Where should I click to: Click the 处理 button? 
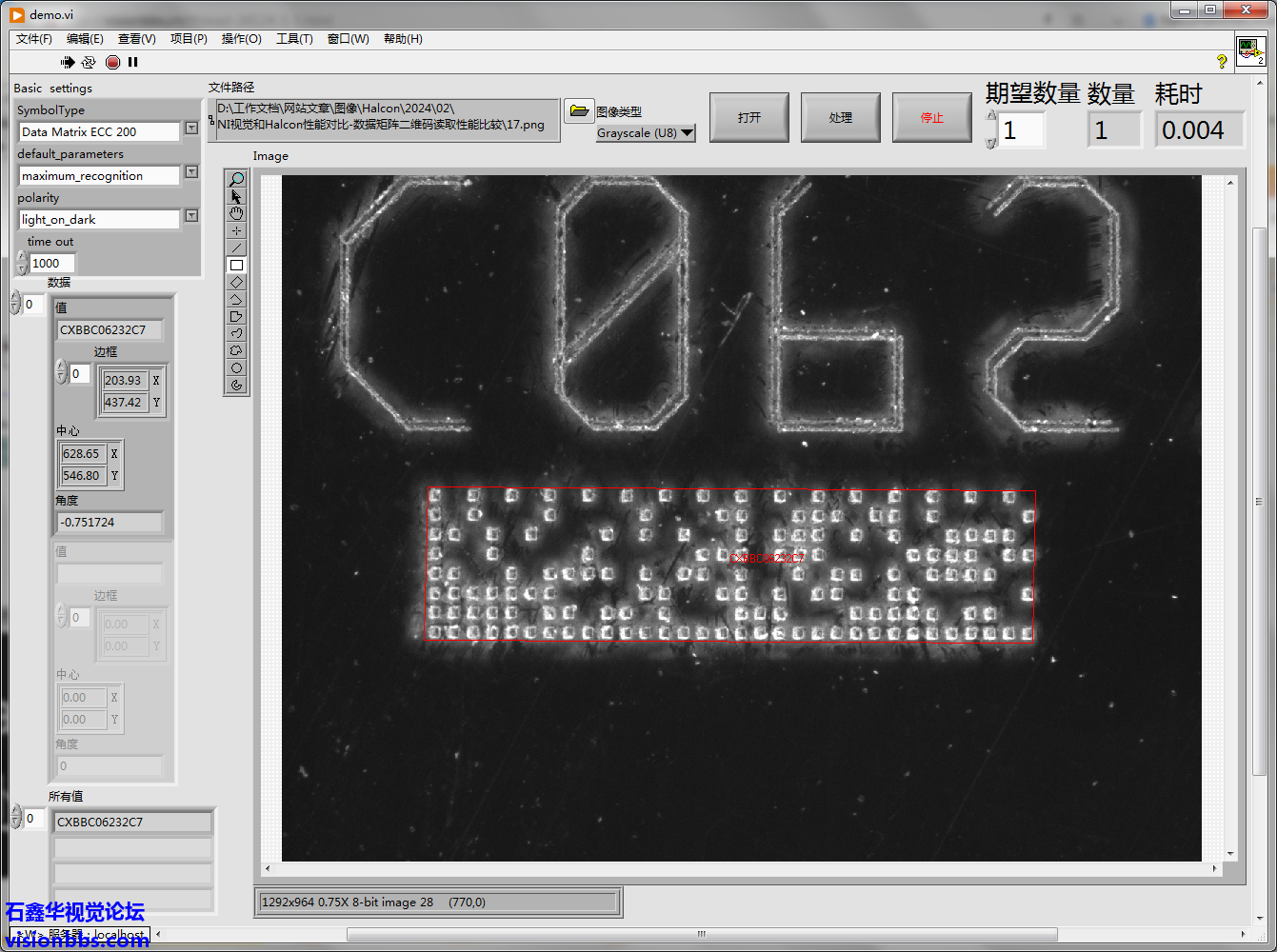click(841, 117)
